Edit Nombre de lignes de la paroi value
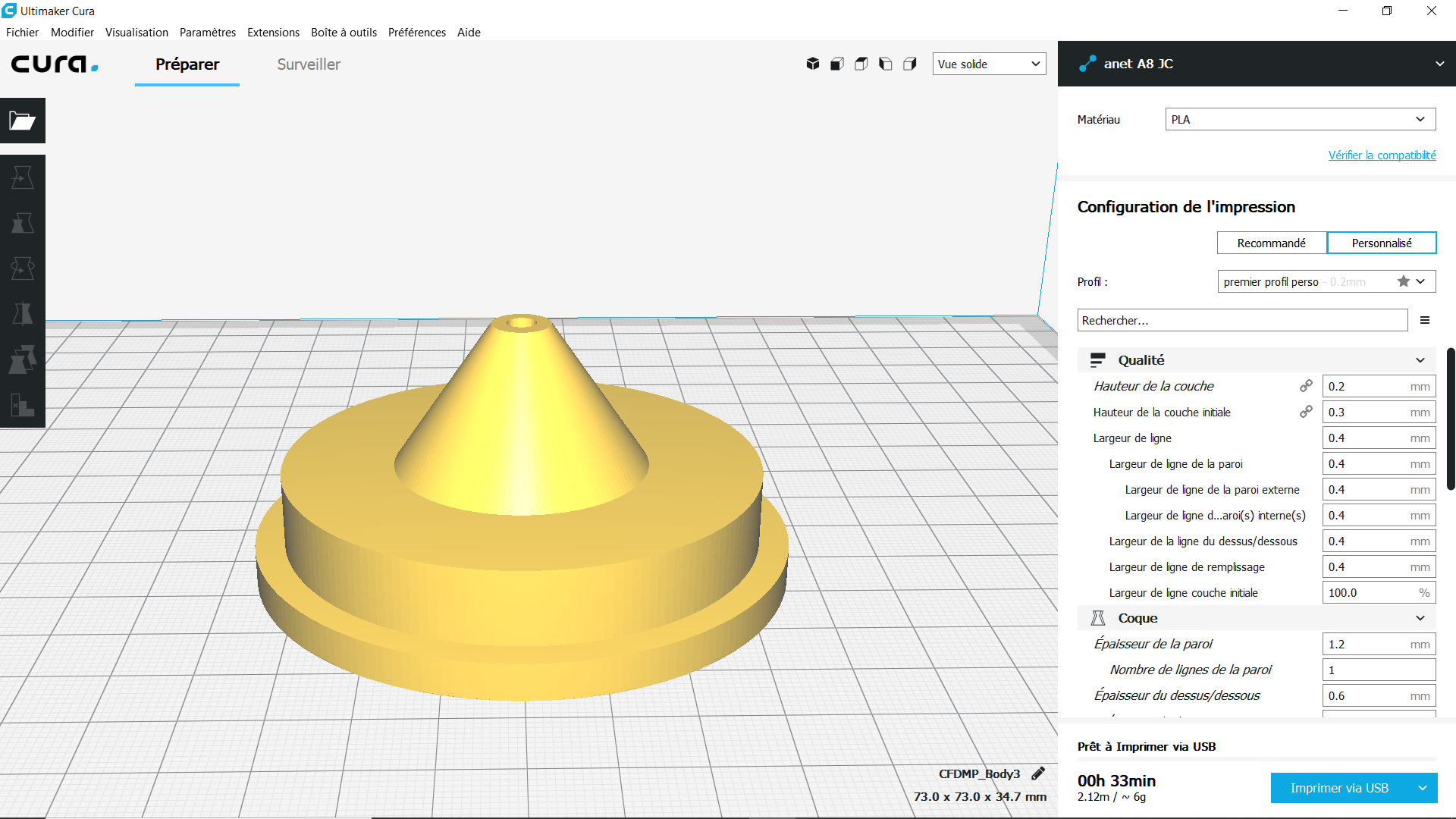1456x819 pixels. point(1379,670)
